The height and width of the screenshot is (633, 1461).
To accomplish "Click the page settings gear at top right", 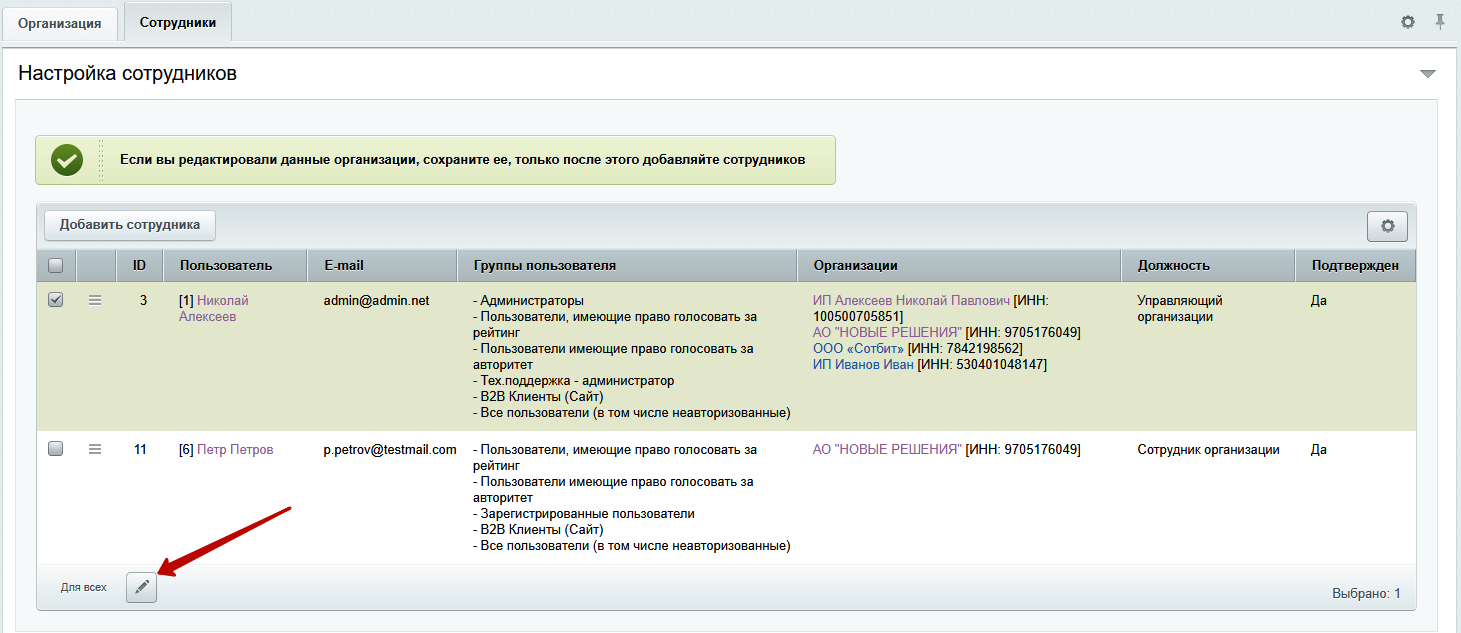I will [x=1408, y=21].
